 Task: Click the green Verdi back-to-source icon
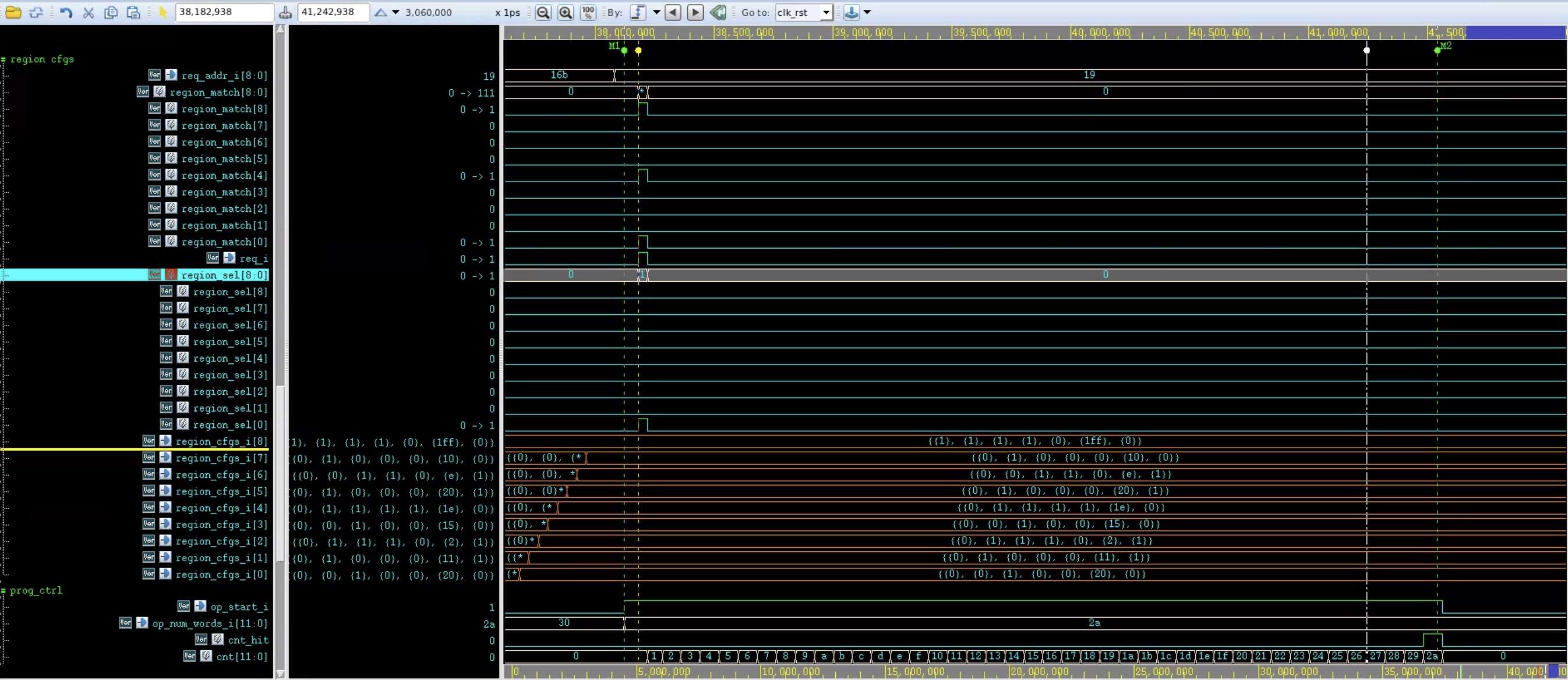tap(718, 12)
